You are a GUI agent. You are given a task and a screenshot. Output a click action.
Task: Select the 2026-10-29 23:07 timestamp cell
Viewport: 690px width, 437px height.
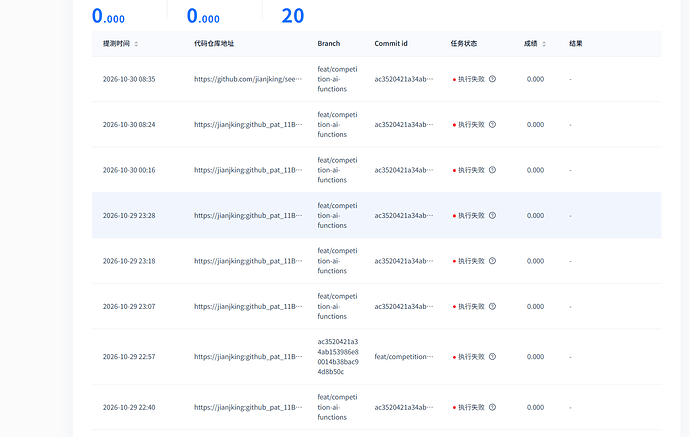tap(129, 306)
